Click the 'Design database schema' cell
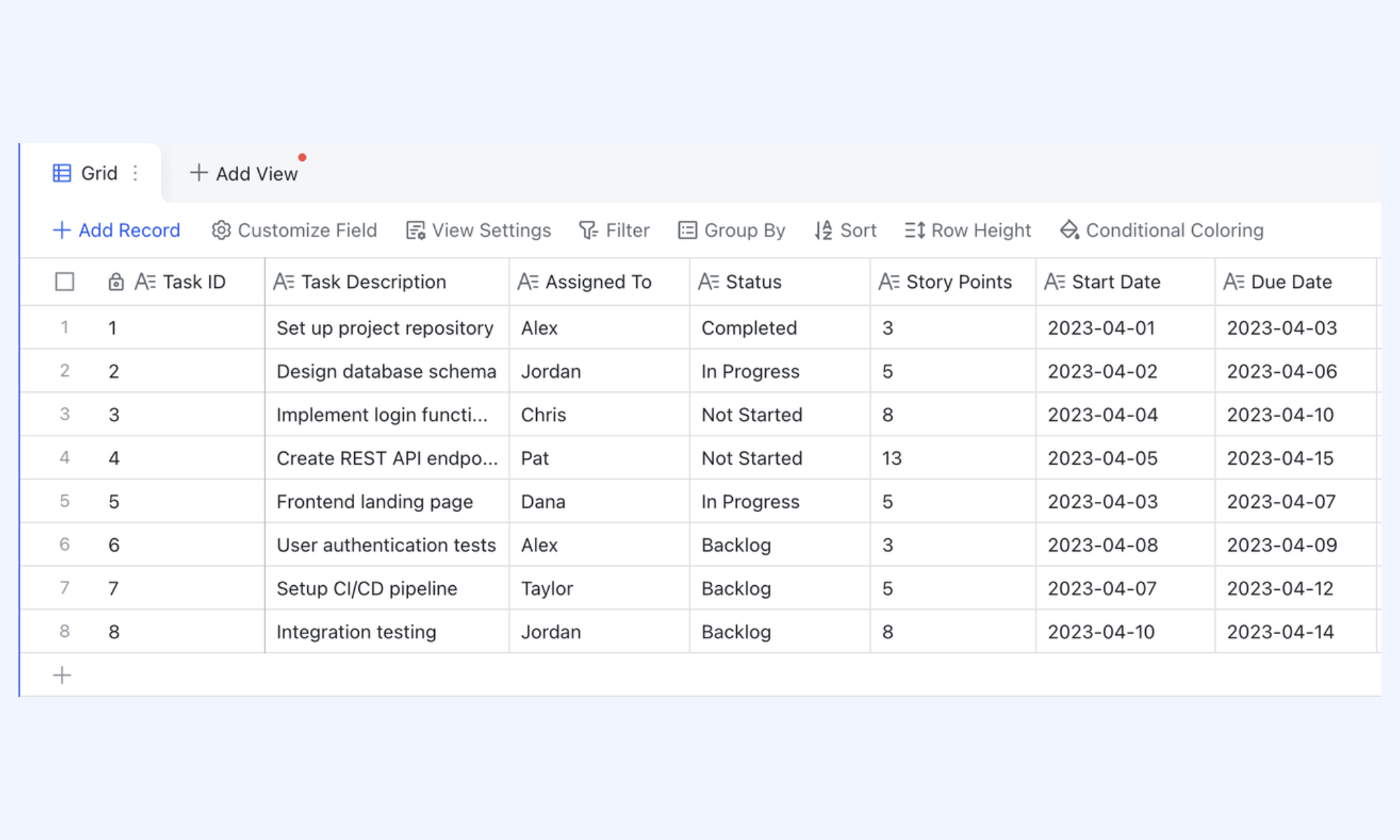This screenshot has width=1400, height=840. pos(387,371)
